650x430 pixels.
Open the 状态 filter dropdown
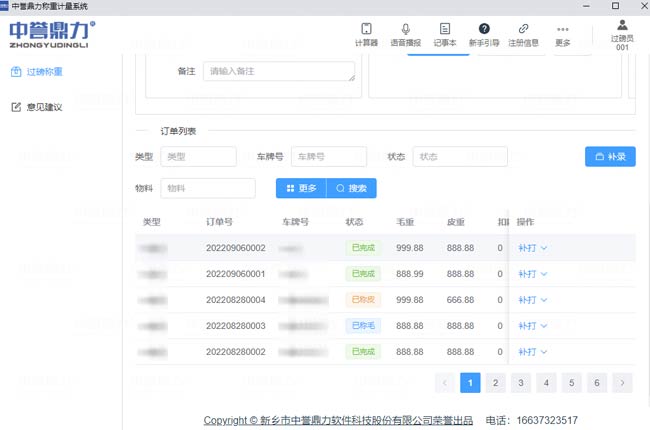[x=460, y=157]
